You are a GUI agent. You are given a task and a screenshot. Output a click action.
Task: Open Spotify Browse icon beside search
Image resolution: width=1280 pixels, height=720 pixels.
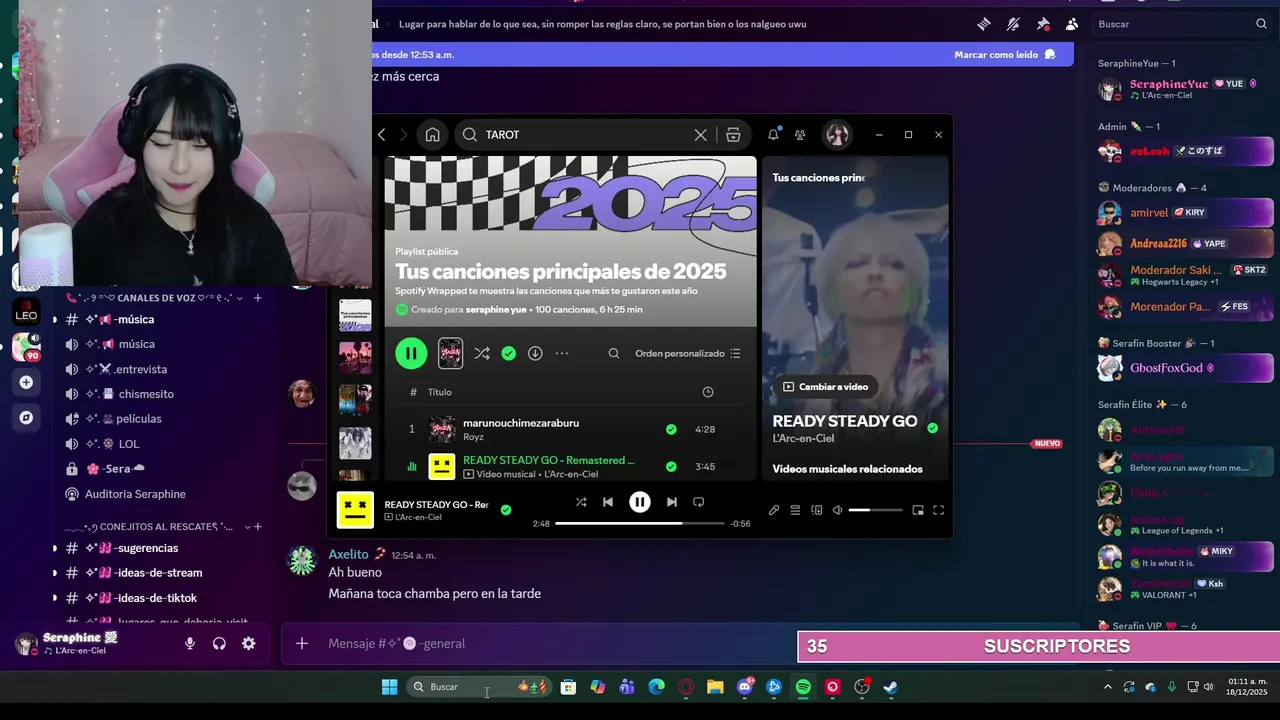(733, 134)
